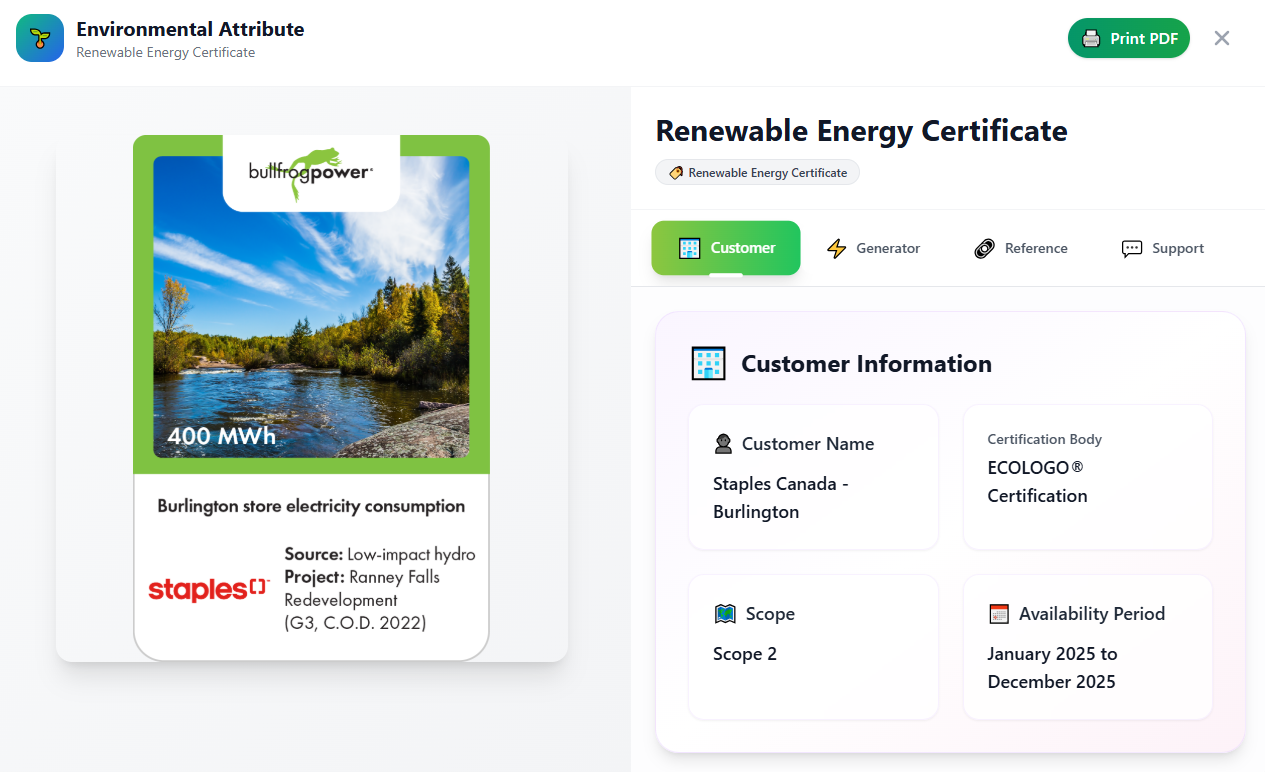Click the staples logo on the certificate card
The width and height of the screenshot is (1265, 772).
coord(208,590)
